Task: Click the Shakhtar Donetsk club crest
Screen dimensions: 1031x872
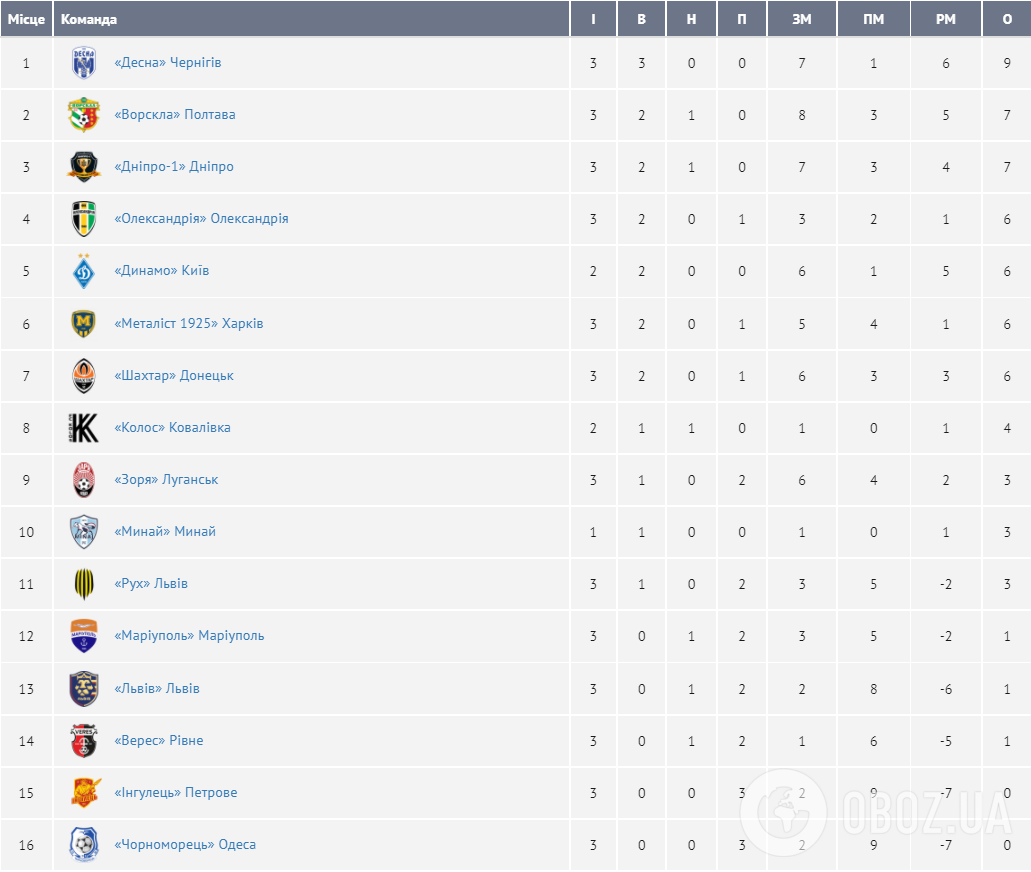Action: click(x=84, y=376)
